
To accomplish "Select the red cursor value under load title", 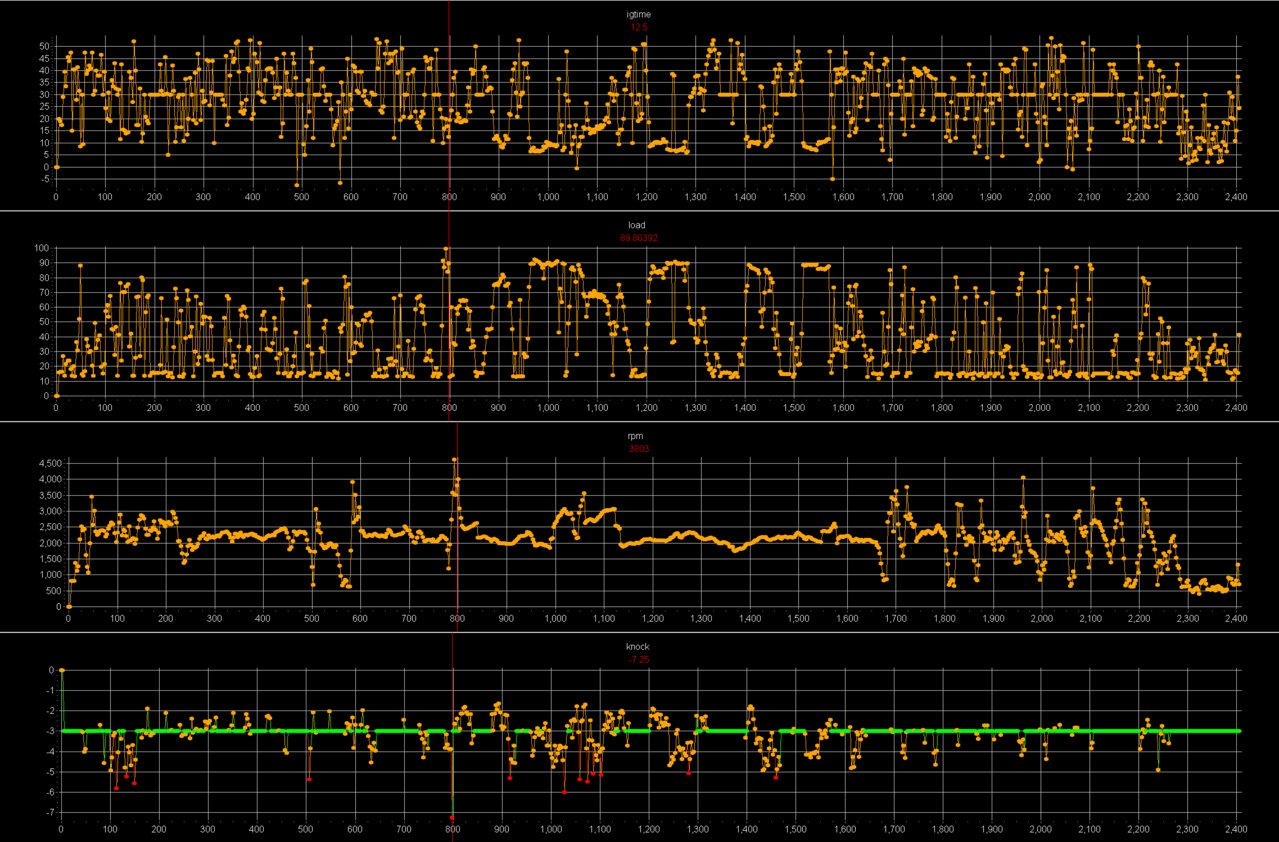I will click(639, 238).
